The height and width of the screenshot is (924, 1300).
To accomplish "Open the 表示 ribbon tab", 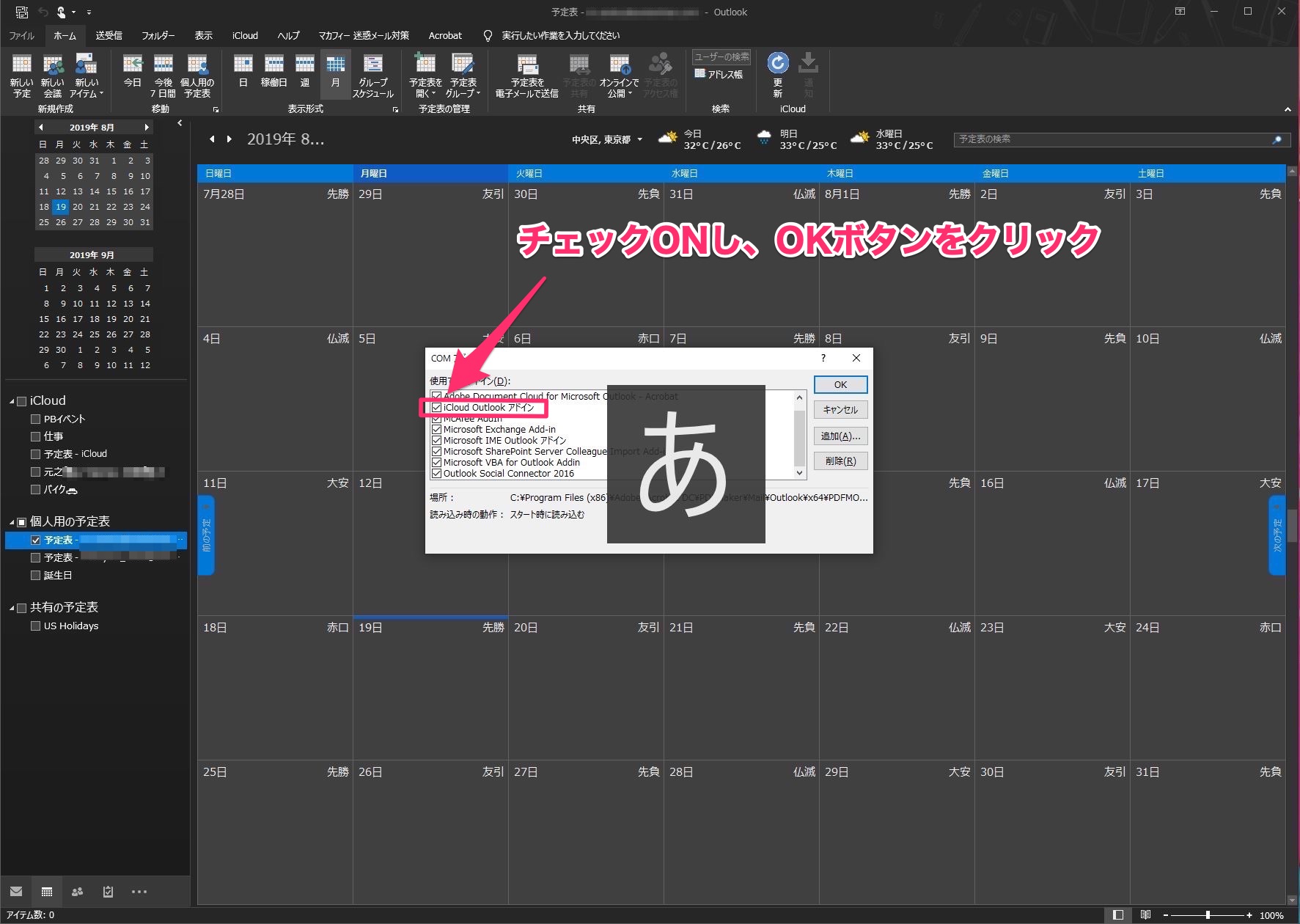I will [203, 35].
